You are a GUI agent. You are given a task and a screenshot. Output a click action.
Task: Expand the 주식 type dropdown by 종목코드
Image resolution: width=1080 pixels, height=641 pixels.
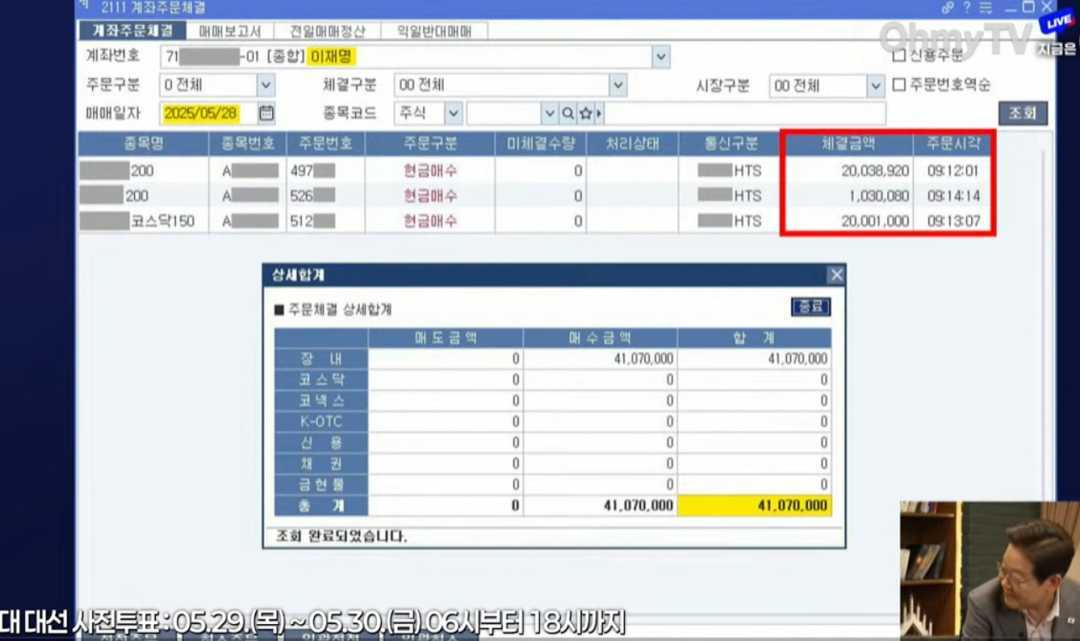coord(453,113)
